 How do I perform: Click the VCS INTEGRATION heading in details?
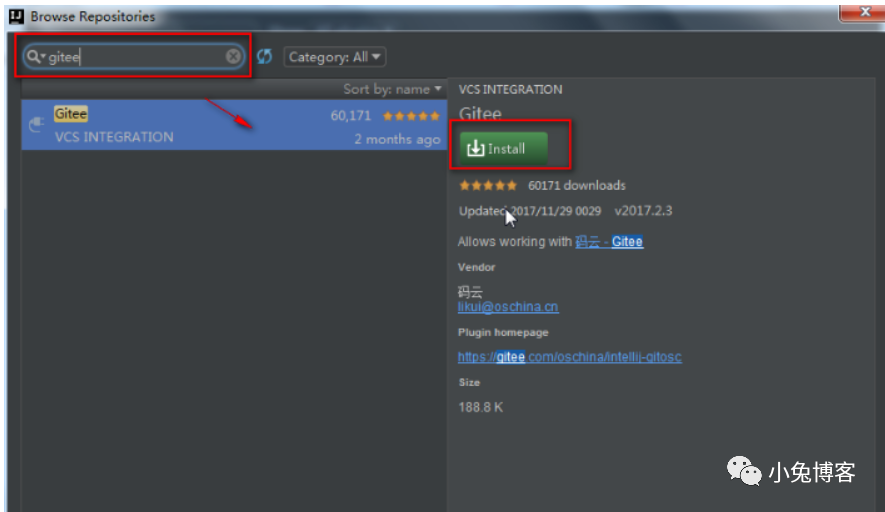(510, 90)
